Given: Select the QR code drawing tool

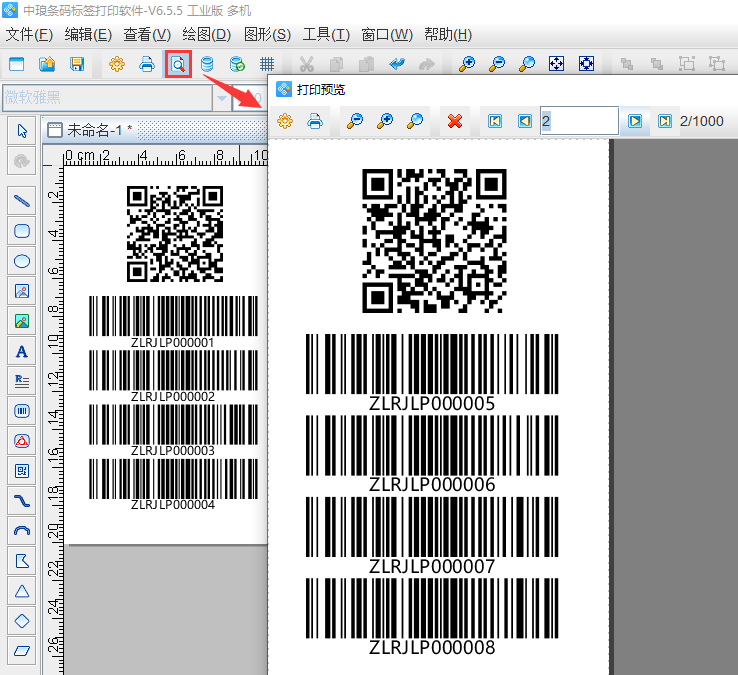Looking at the screenshot, I should (22, 471).
